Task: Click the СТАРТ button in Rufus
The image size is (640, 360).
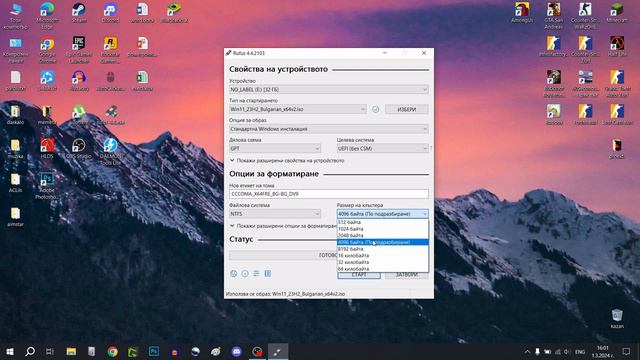Action: 359,276
